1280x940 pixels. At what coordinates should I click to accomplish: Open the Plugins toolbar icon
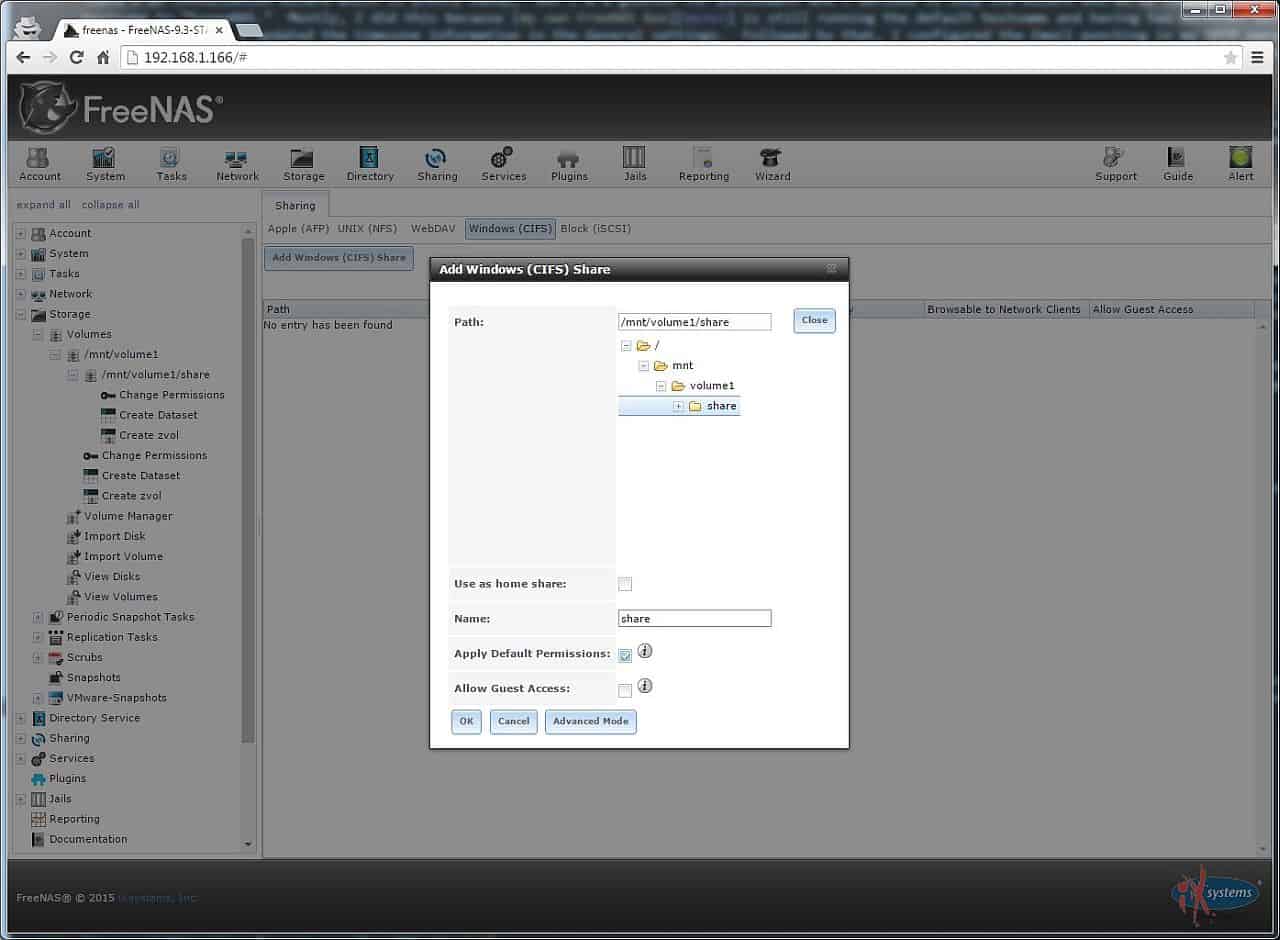[x=569, y=164]
